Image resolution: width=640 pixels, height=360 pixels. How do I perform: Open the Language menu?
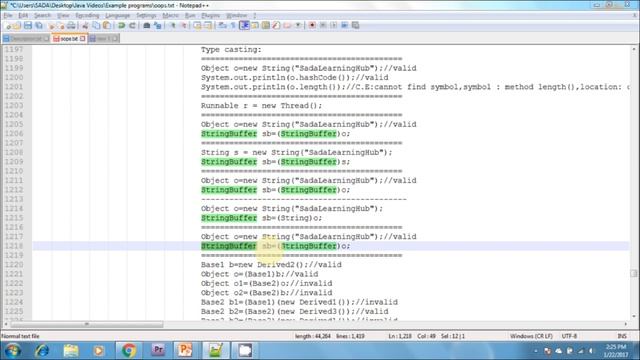point(118,16)
